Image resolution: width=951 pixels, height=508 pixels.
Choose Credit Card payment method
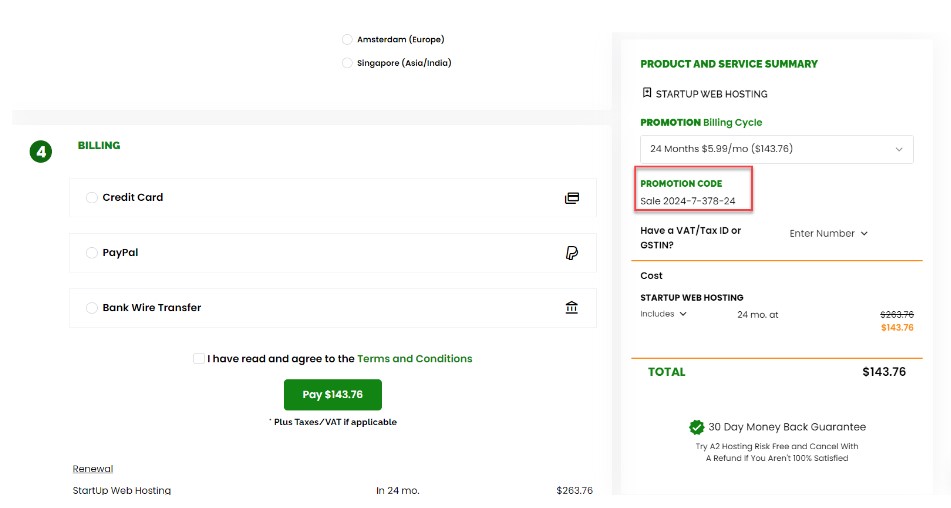click(x=92, y=198)
